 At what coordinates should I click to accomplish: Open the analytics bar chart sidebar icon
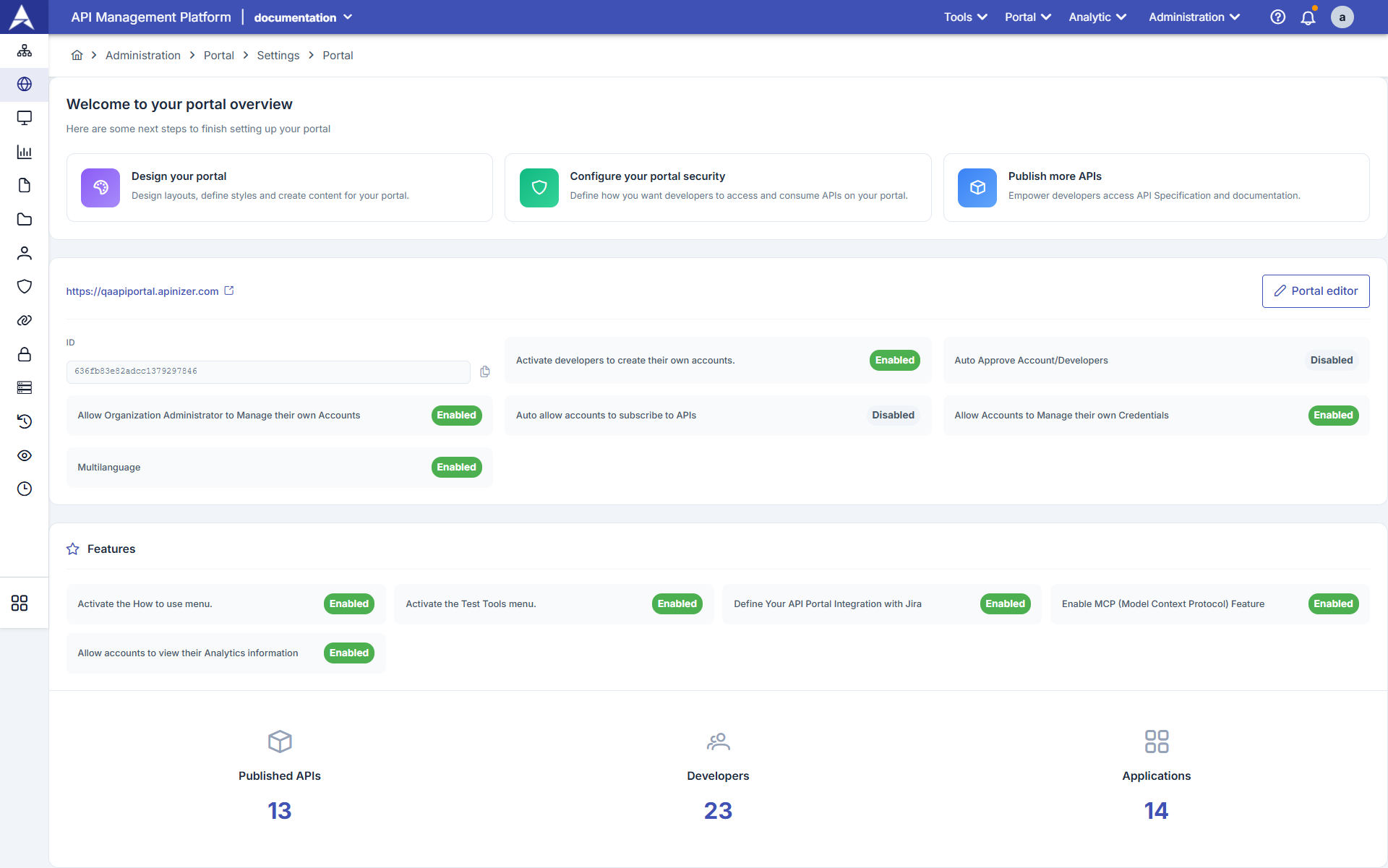(x=24, y=152)
